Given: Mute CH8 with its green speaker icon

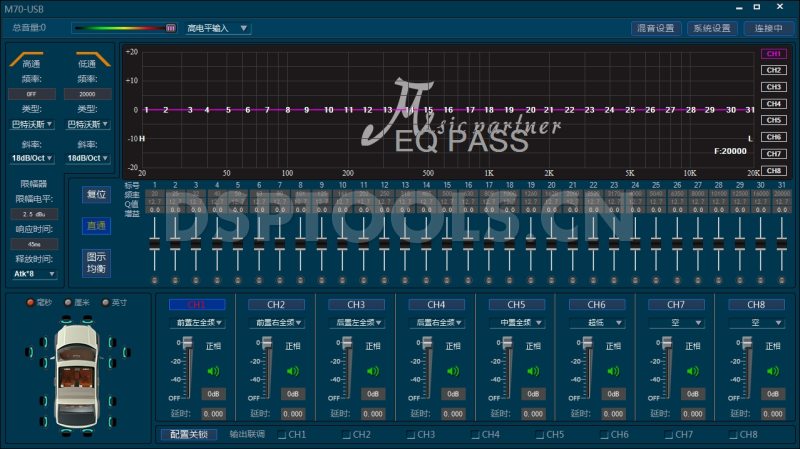Looking at the screenshot, I should pos(773,371).
